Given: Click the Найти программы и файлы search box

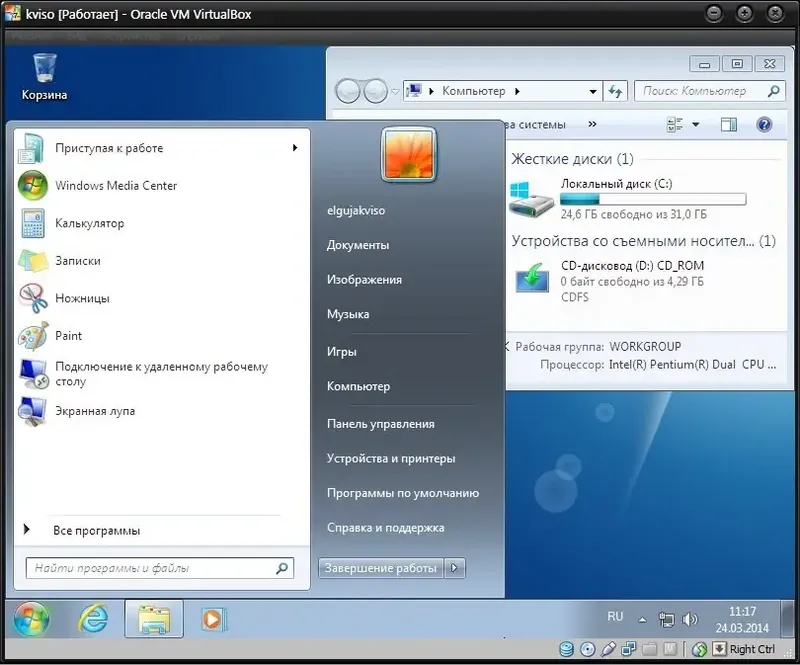Looking at the screenshot, I should point(160,568).
